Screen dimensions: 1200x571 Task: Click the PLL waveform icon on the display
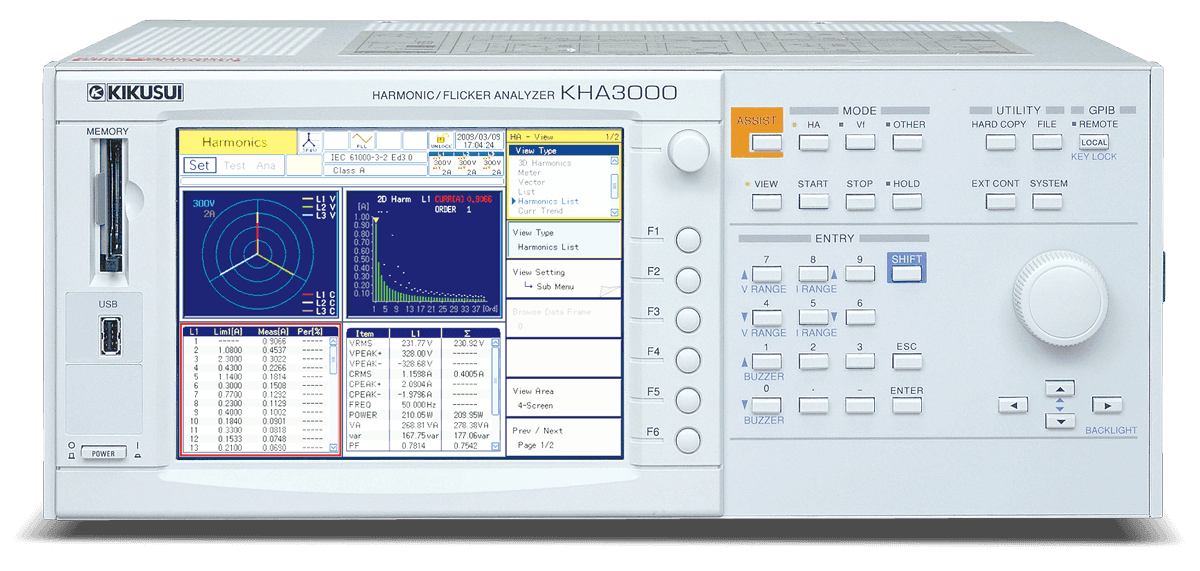pos(362,141)
